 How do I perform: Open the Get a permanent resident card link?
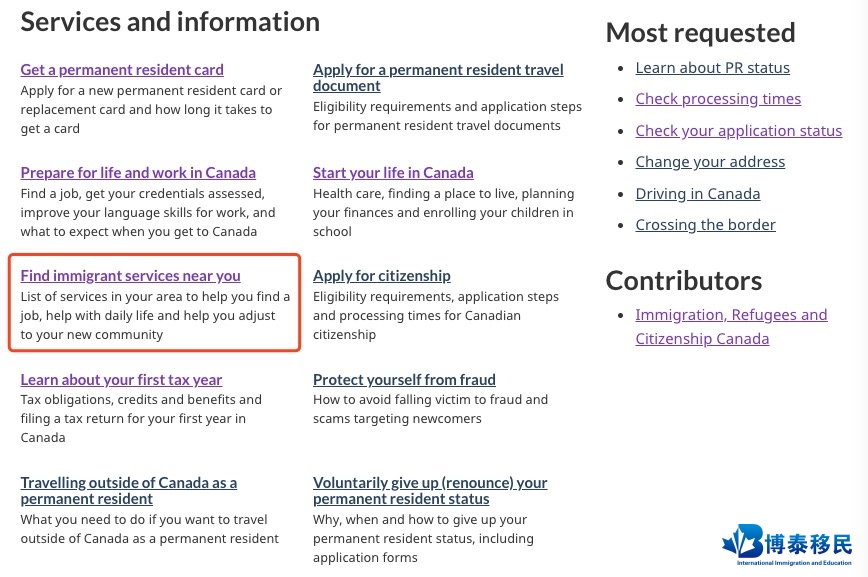point(122,70)
